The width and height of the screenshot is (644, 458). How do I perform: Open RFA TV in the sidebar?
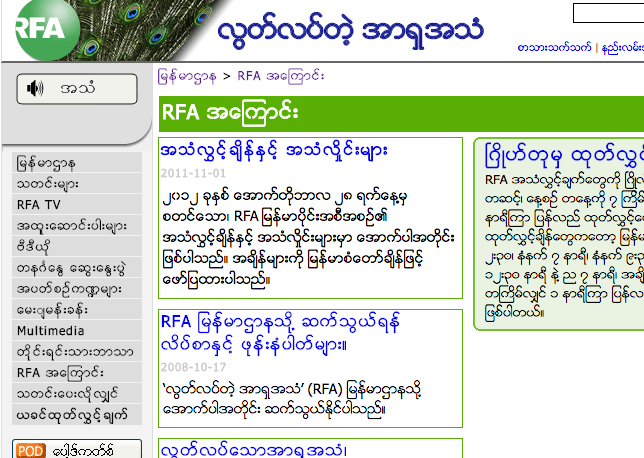coord(77,205)
